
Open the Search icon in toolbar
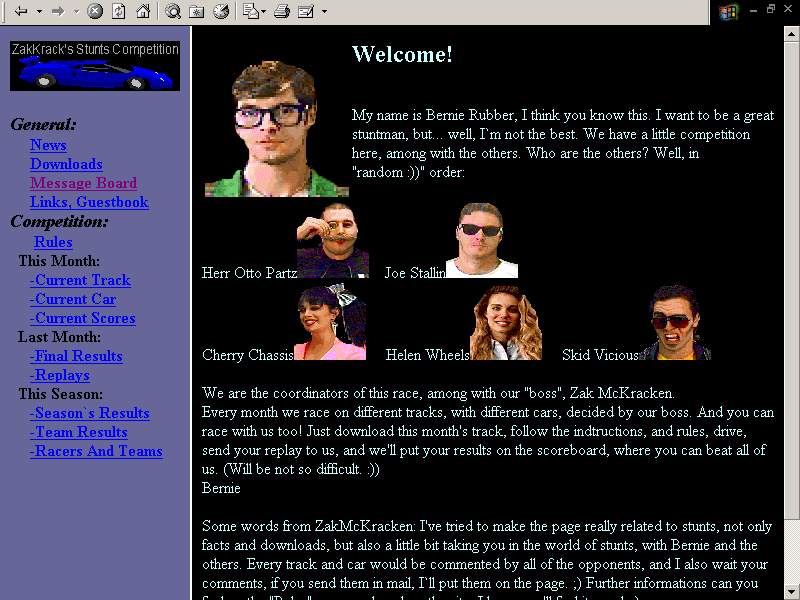point(173,12)
